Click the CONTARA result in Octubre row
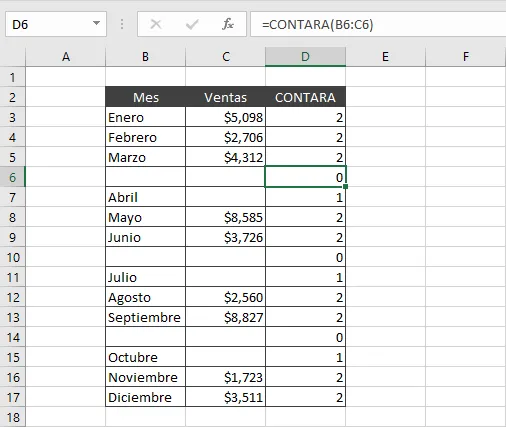506x427 pixels. (x=305, y=357)
